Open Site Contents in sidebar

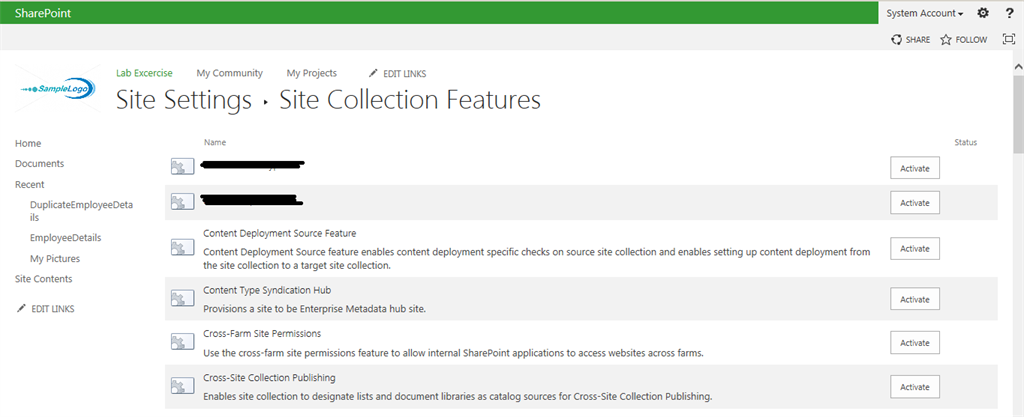click(x=43, y=279)
